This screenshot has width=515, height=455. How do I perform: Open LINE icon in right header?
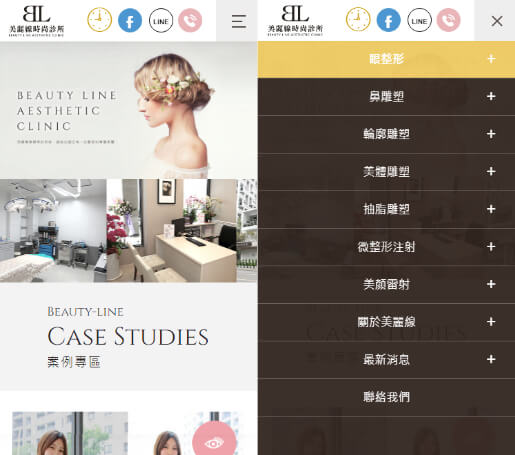click(x=419, y=20)
